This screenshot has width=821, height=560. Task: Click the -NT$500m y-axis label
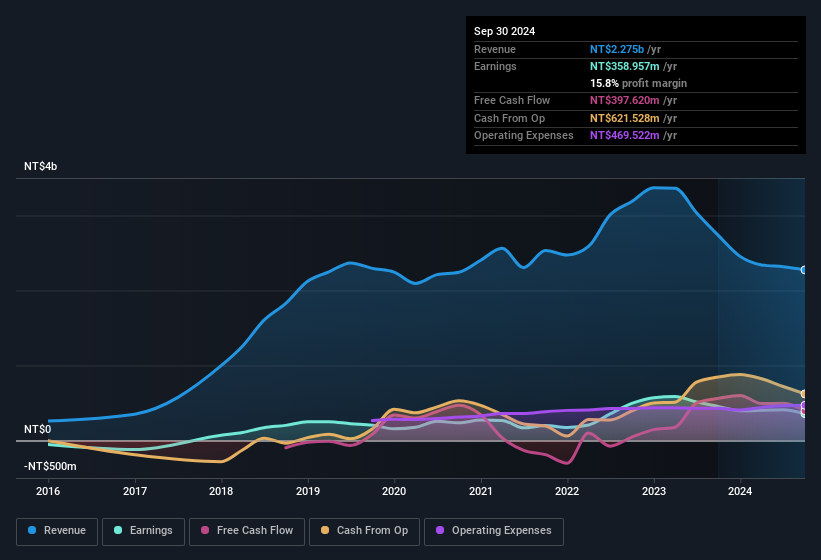tap(50, 466)
